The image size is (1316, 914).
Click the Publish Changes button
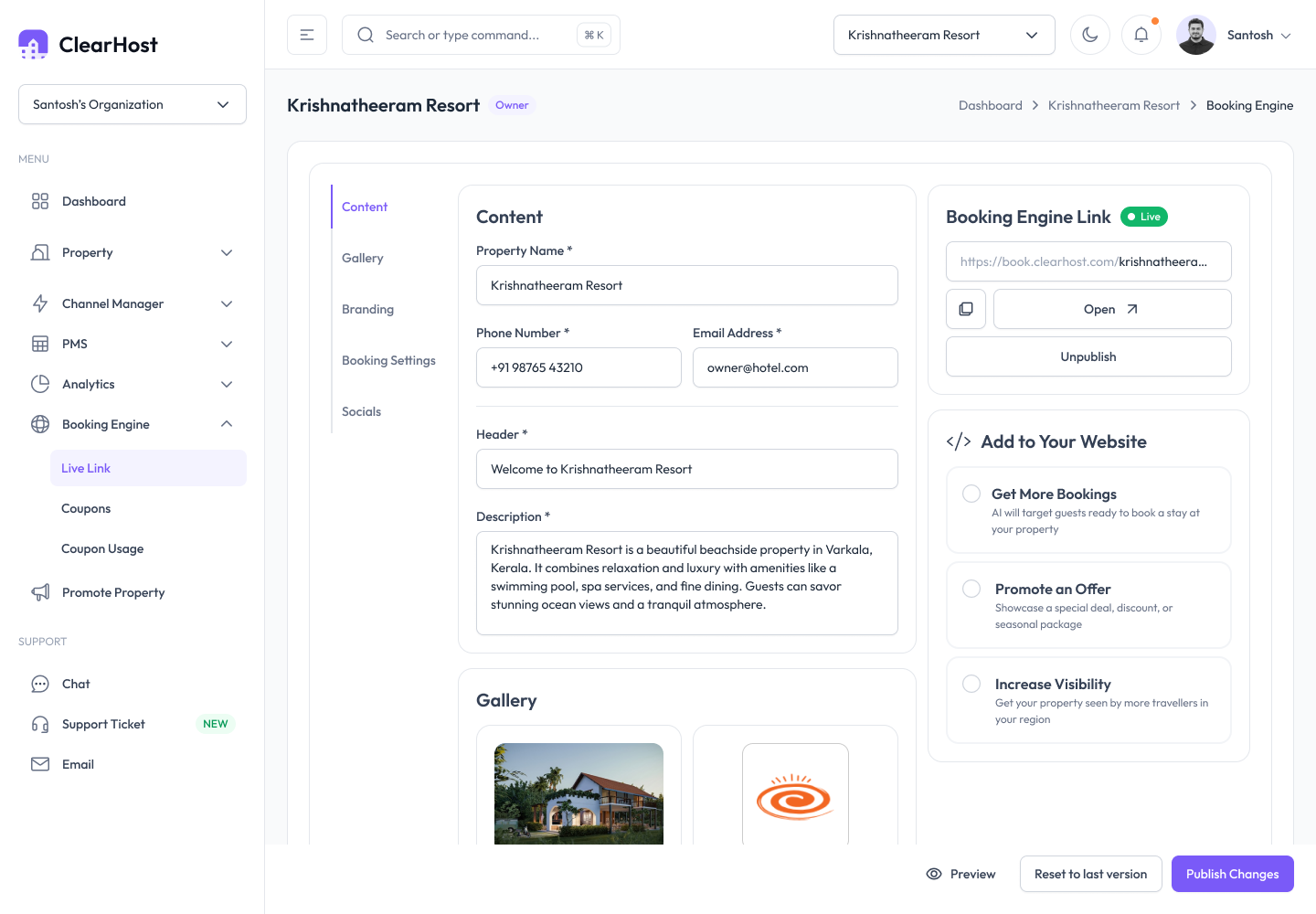click(1233, 874)
